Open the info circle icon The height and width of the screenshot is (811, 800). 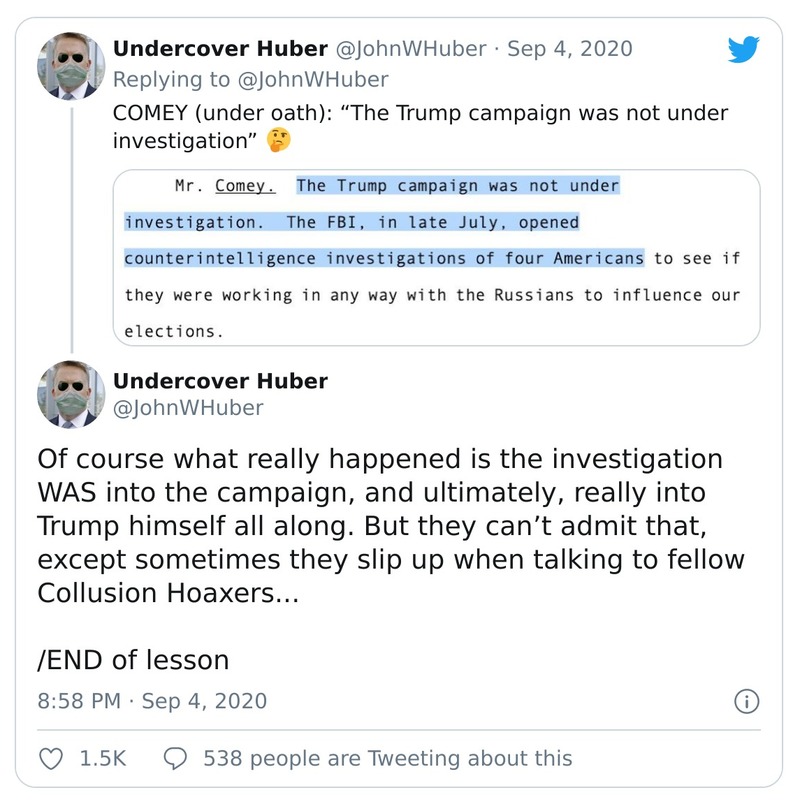click(746, 701)
